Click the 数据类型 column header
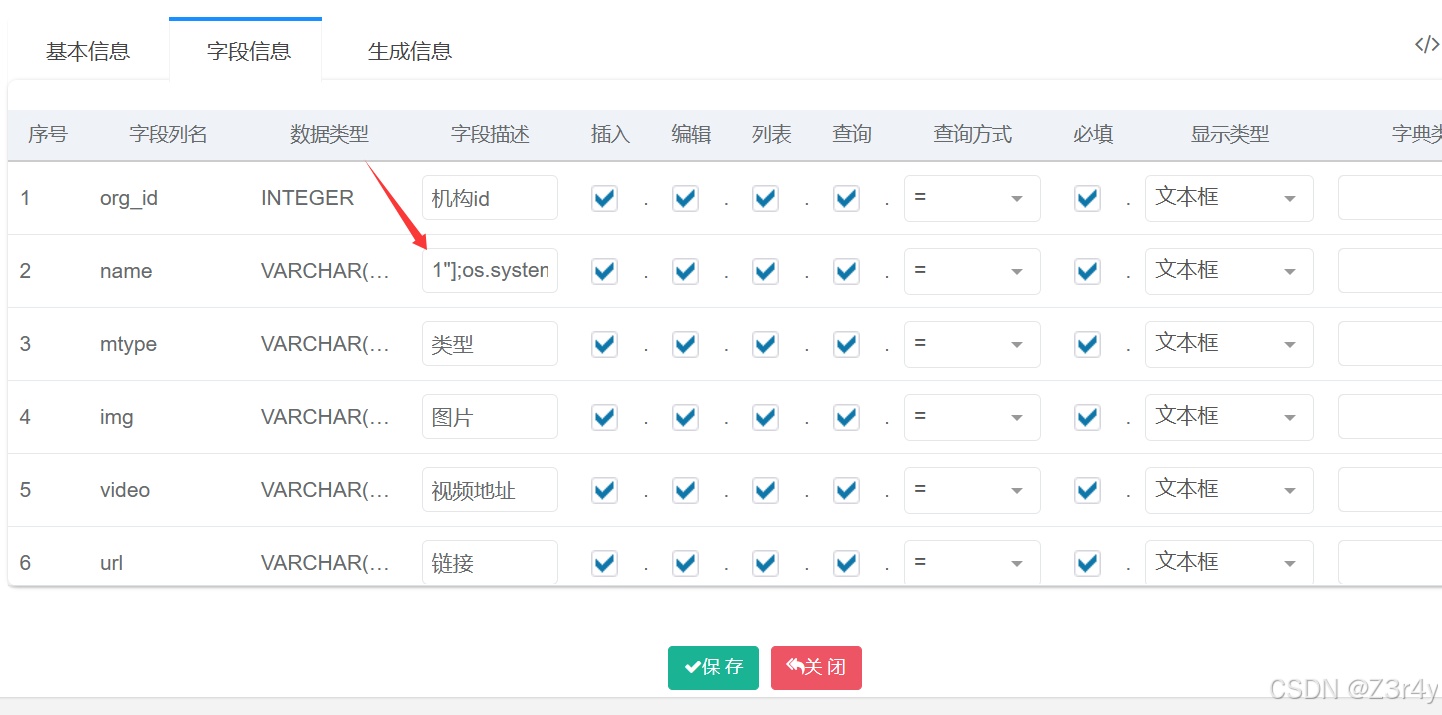This screenshot has height=715, width=1442. (329, 134)
